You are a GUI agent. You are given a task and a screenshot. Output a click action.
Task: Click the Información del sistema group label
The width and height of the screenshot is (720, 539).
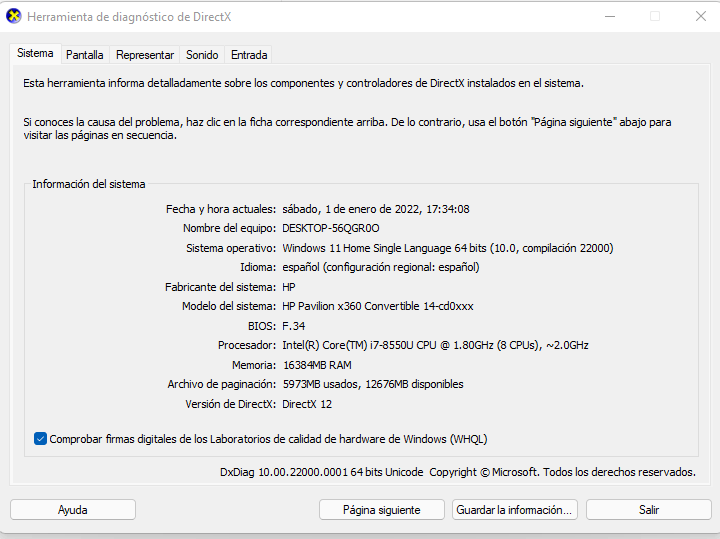point(89,184)
